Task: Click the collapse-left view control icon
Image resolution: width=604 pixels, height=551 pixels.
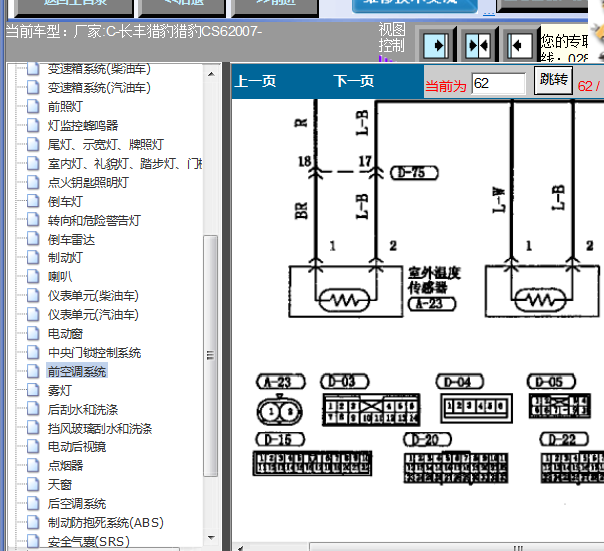Action: [519, 45]
